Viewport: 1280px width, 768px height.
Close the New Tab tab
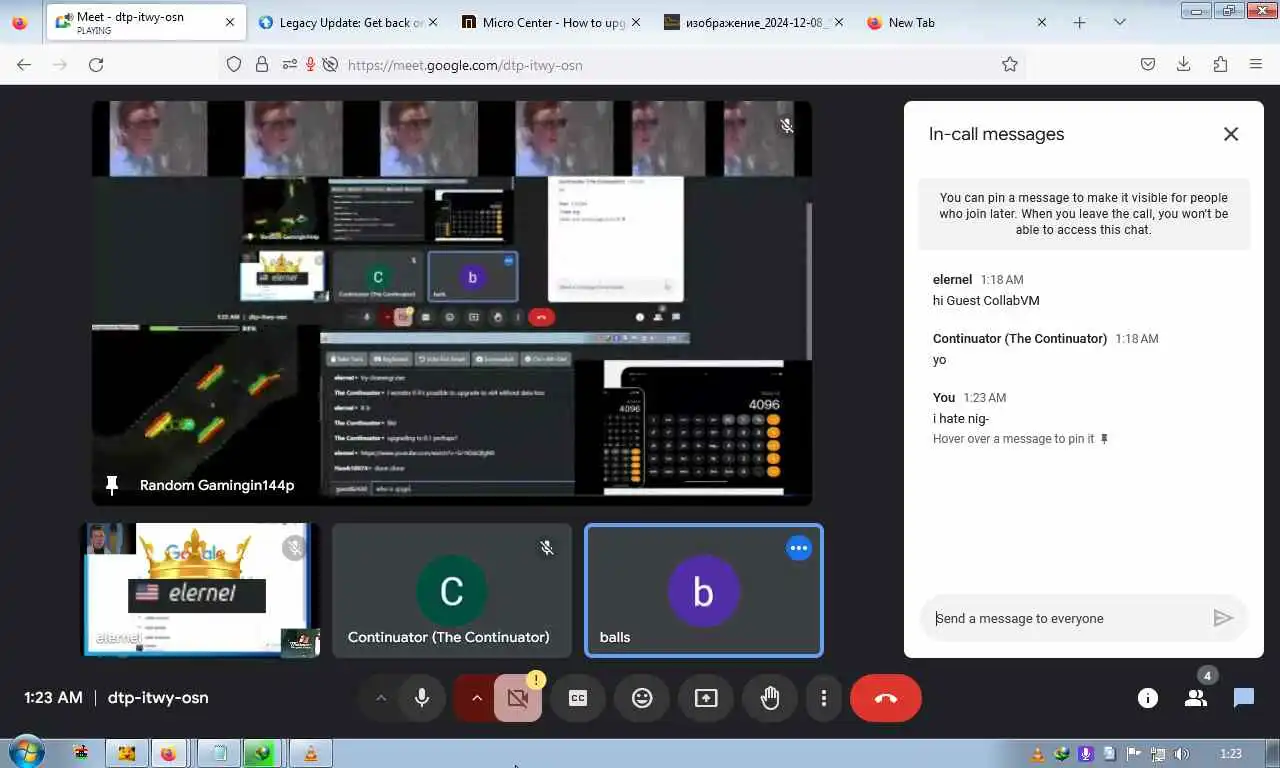click(1042, 22)
